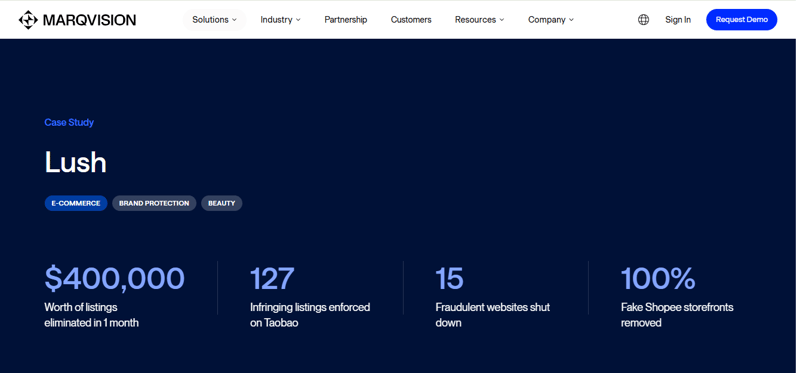Open the language globe icon
800x373 pixels.
[x=643, y=20]
